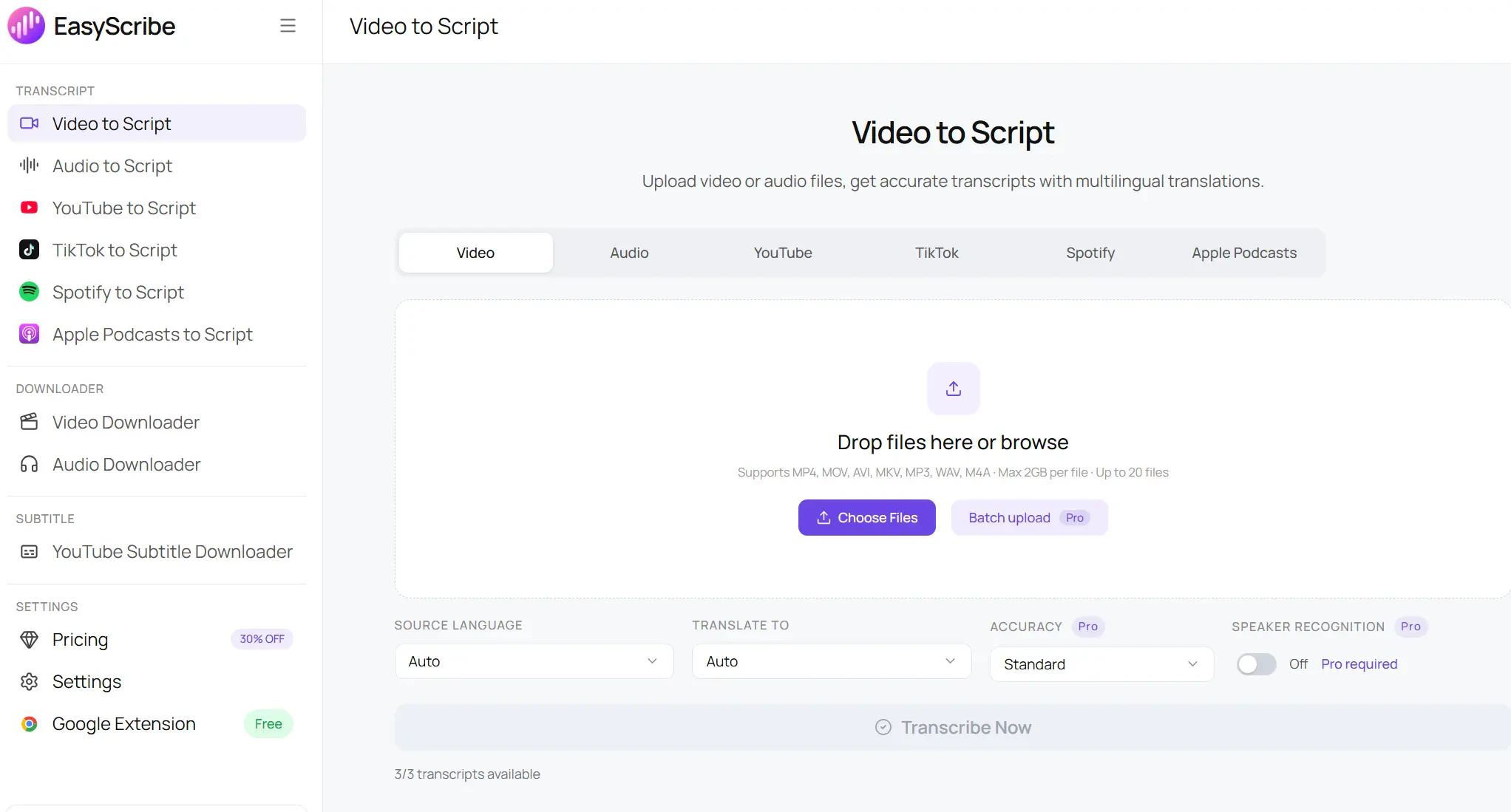This screenshot has width=1511, height=812.
Task: Click the Choose Files button
Action: click(867, 518)
